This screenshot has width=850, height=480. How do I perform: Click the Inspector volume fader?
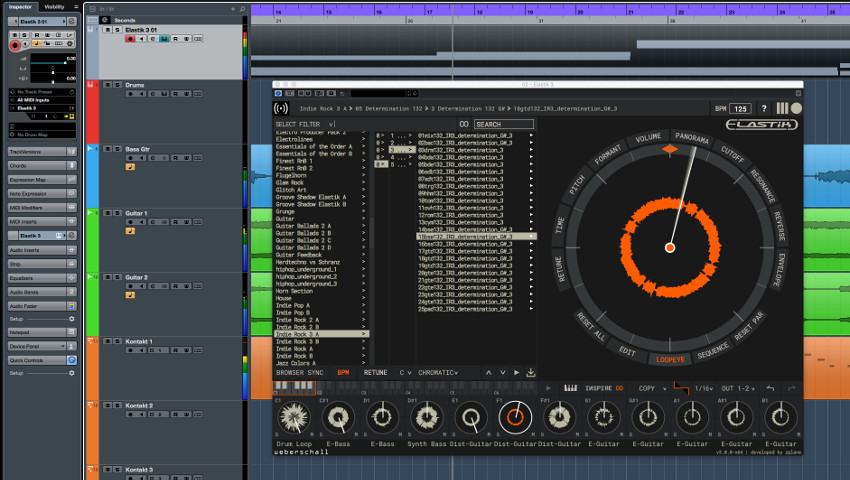[53, 62]
